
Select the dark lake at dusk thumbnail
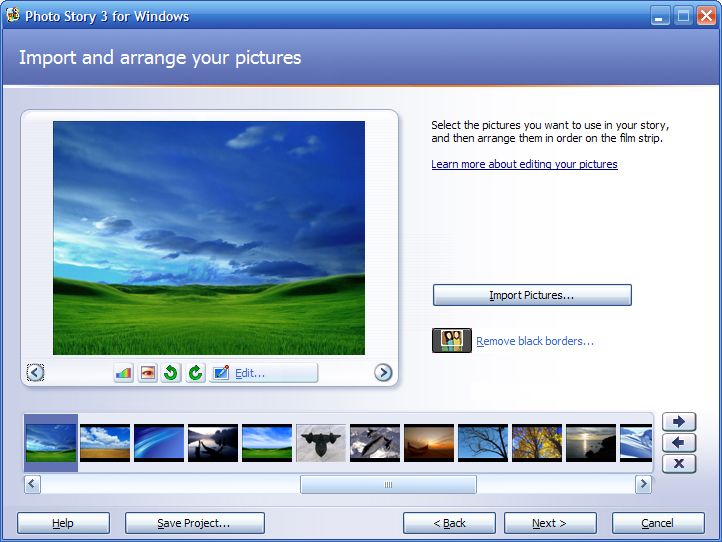pyautogui.click(x=213, y=443)
